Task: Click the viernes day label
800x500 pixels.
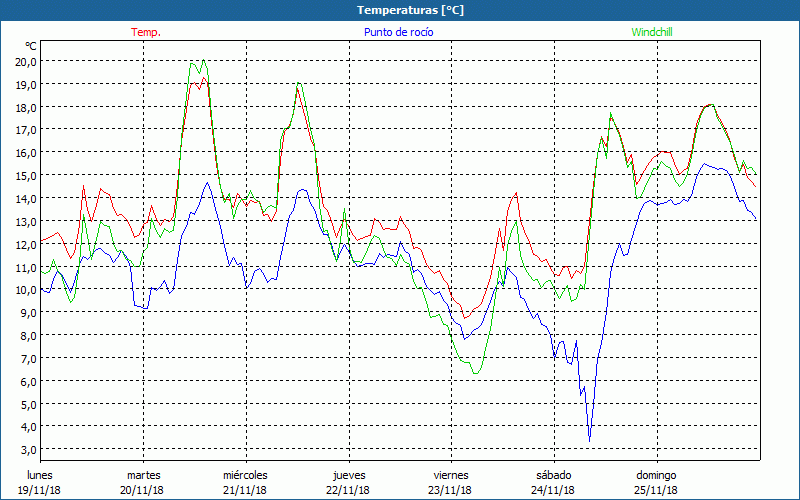Action: point(451,476)
